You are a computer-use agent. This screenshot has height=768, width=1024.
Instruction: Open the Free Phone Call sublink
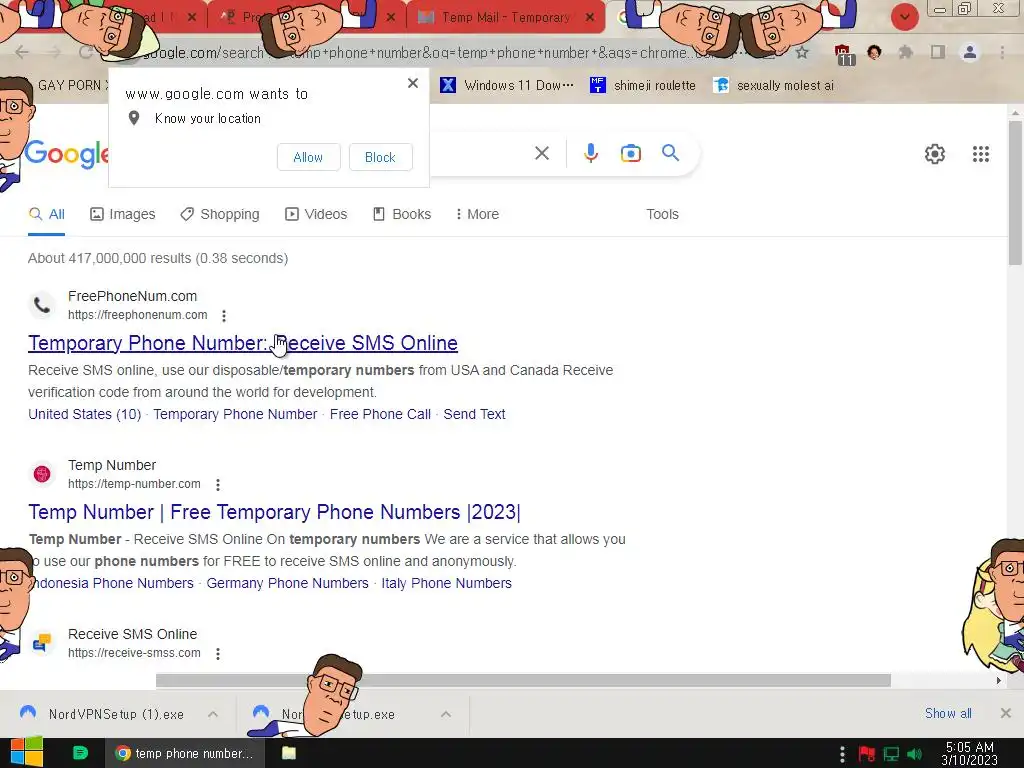(x=380, y=414)
